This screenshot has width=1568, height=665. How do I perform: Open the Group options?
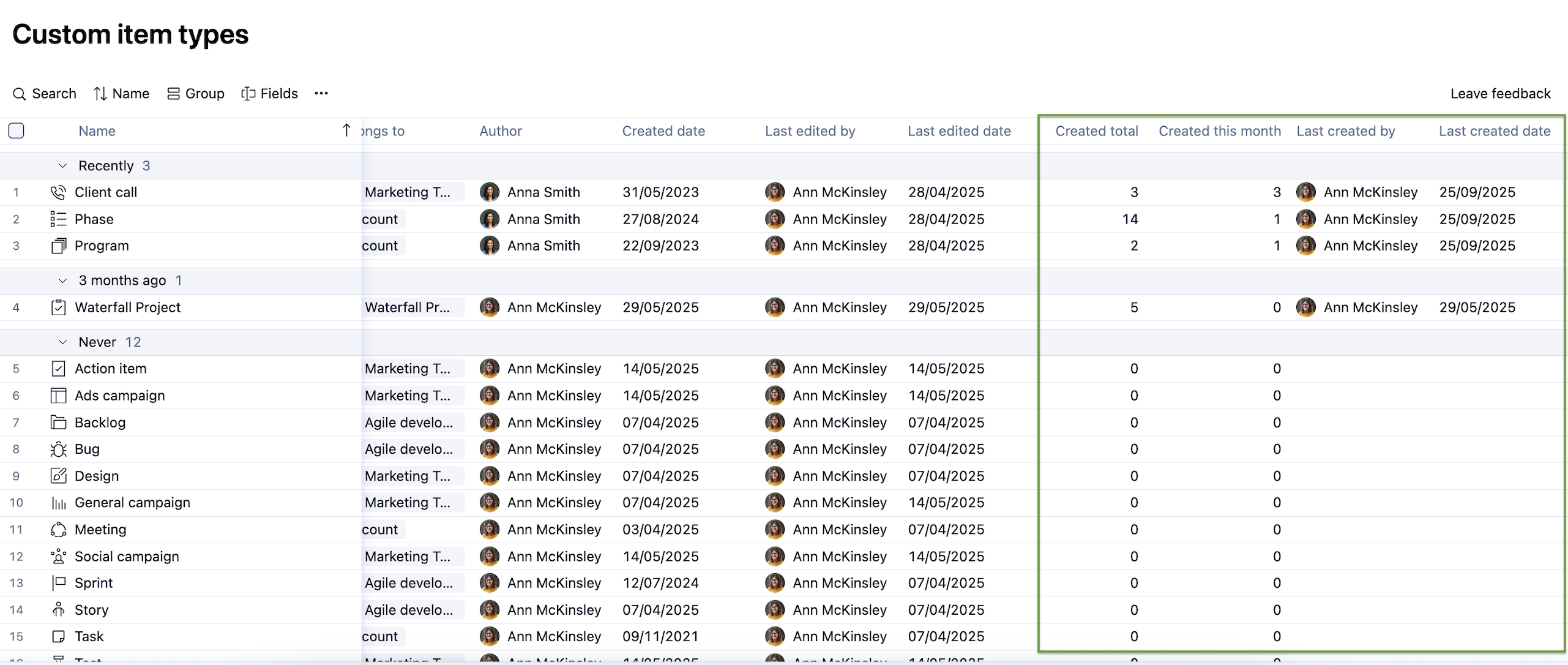[196, 94]
